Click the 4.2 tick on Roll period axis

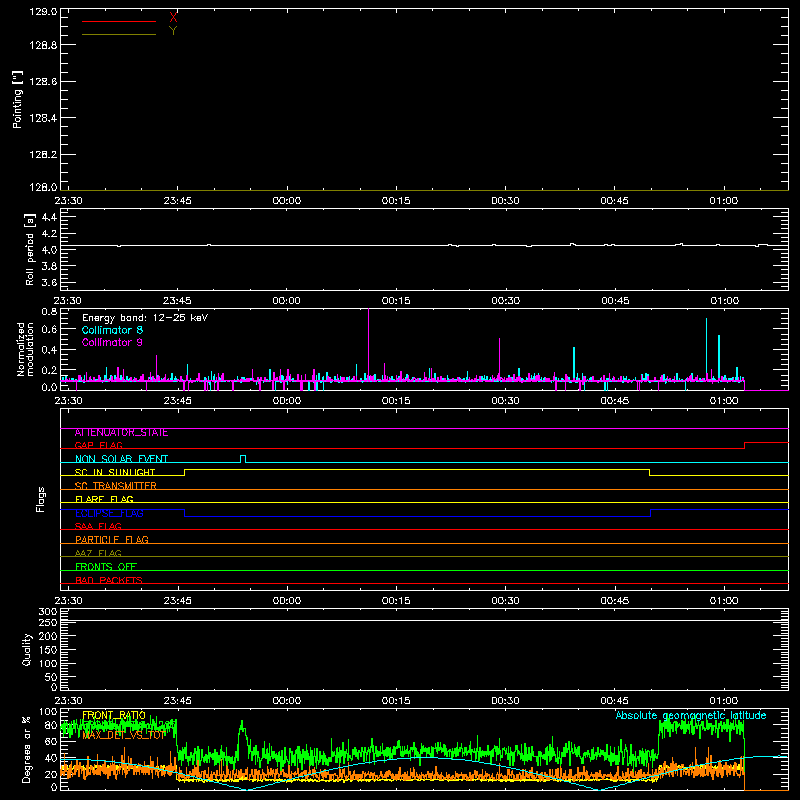(49, 234)
